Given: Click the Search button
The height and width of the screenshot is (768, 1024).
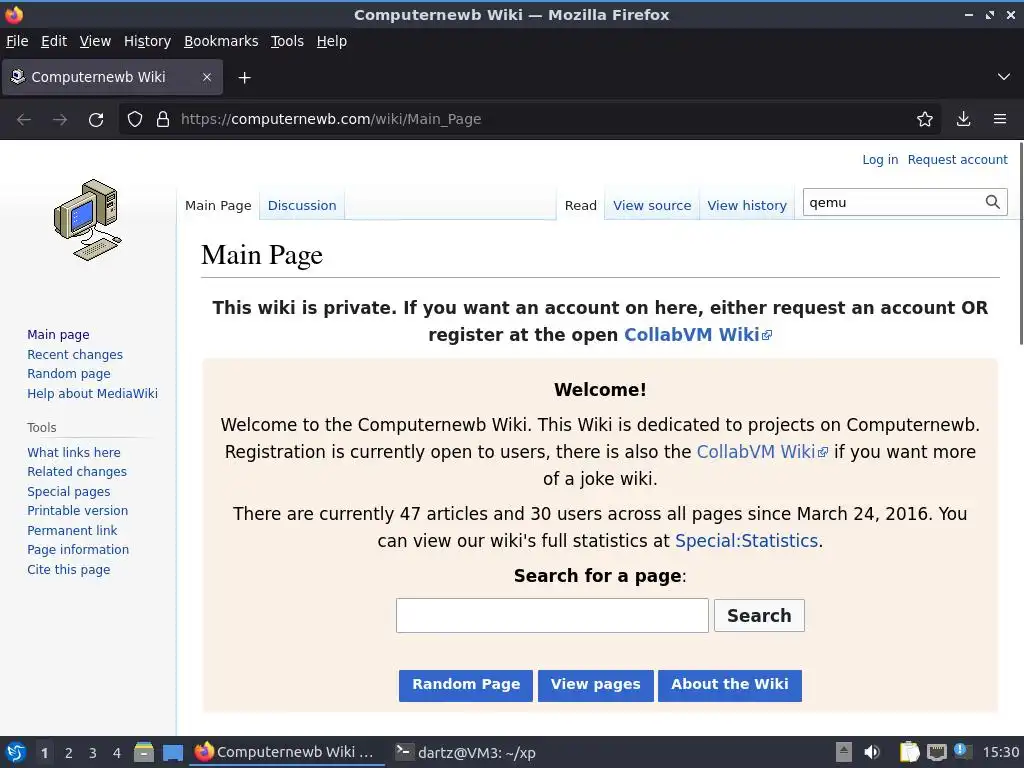Looking at the screenshot, I should [759, 615].
